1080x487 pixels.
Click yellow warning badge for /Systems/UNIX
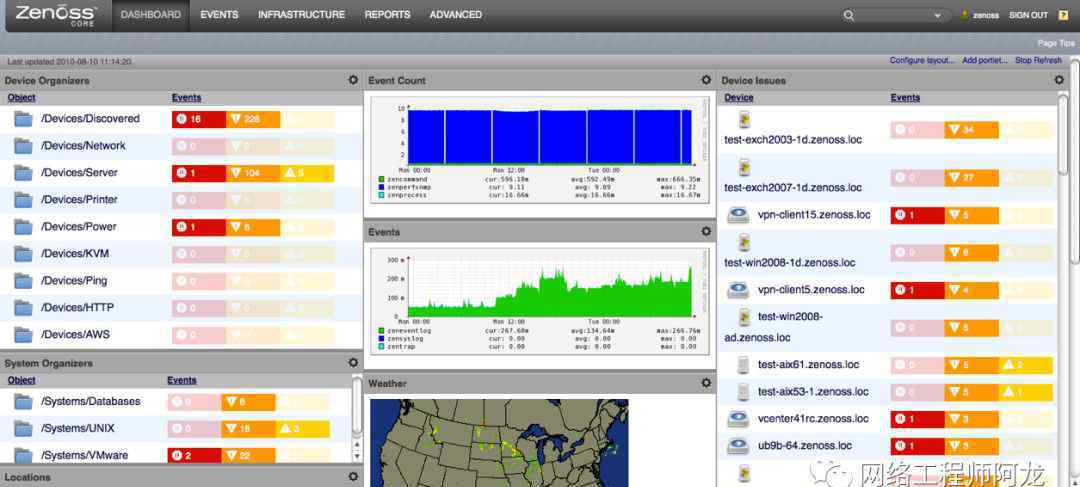pos(302,428)
